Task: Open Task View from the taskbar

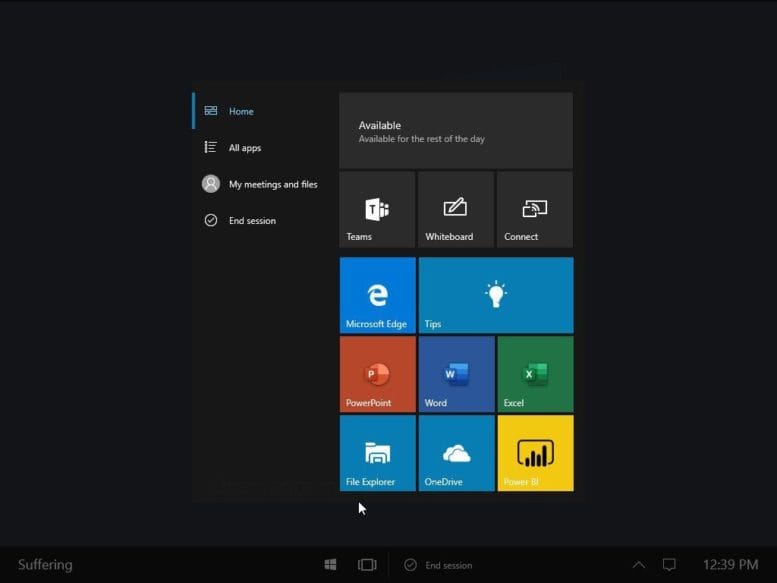Action: (x=367, y=565)
